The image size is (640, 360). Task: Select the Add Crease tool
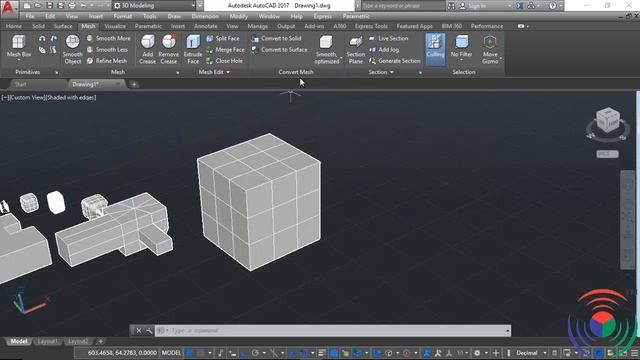[x=147, y=49]
